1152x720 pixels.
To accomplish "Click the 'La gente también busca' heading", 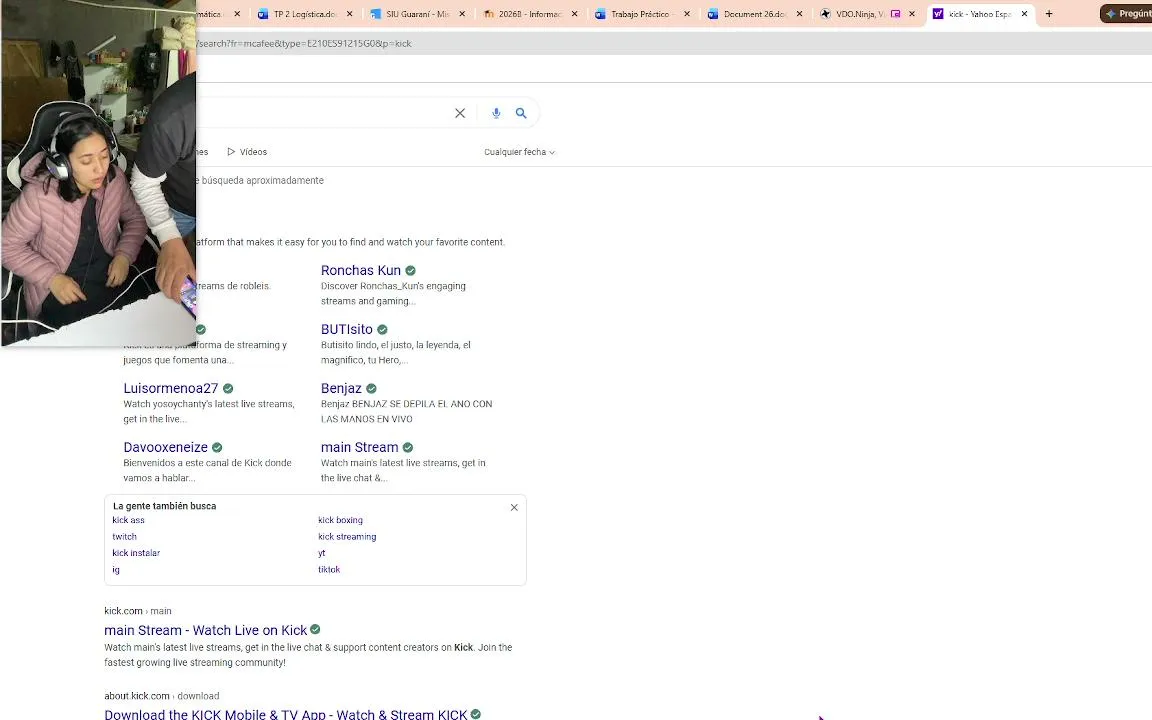I will point(165,506).
